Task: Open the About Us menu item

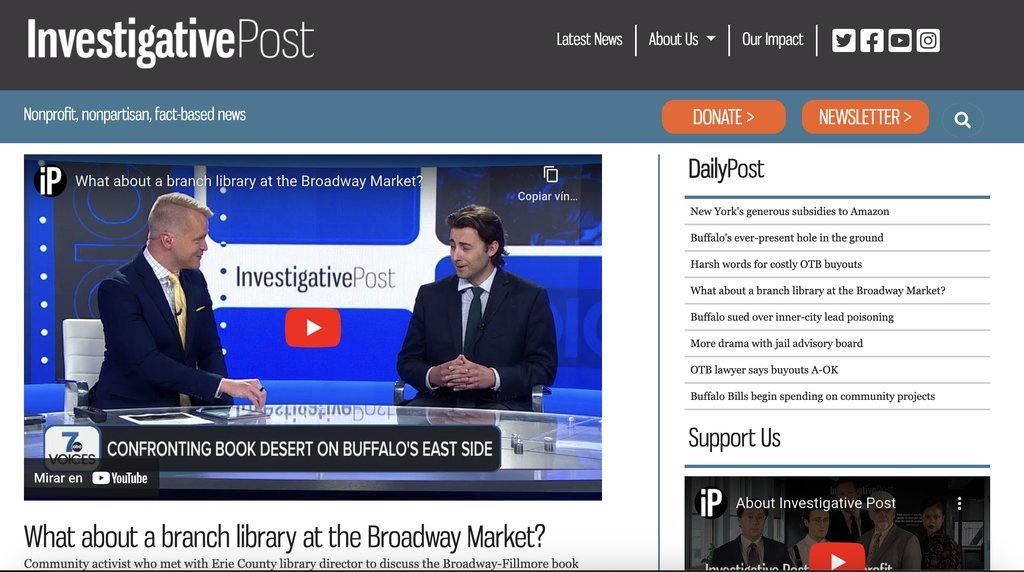Action: point(673,40)
